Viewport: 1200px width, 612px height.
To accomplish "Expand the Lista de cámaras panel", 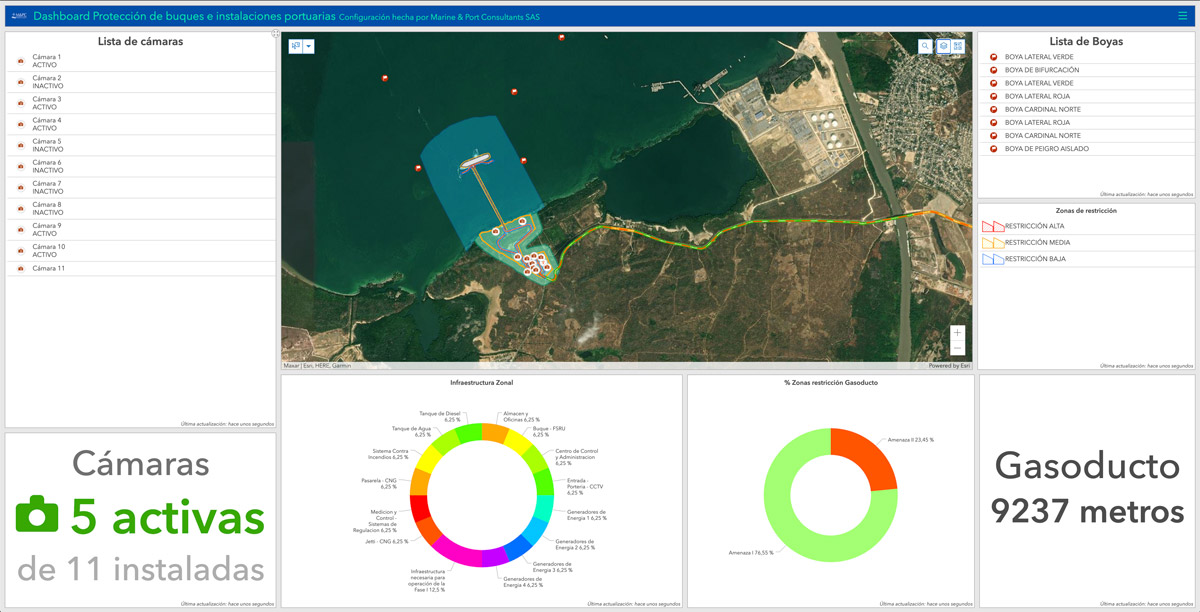I will pos(275,34).
